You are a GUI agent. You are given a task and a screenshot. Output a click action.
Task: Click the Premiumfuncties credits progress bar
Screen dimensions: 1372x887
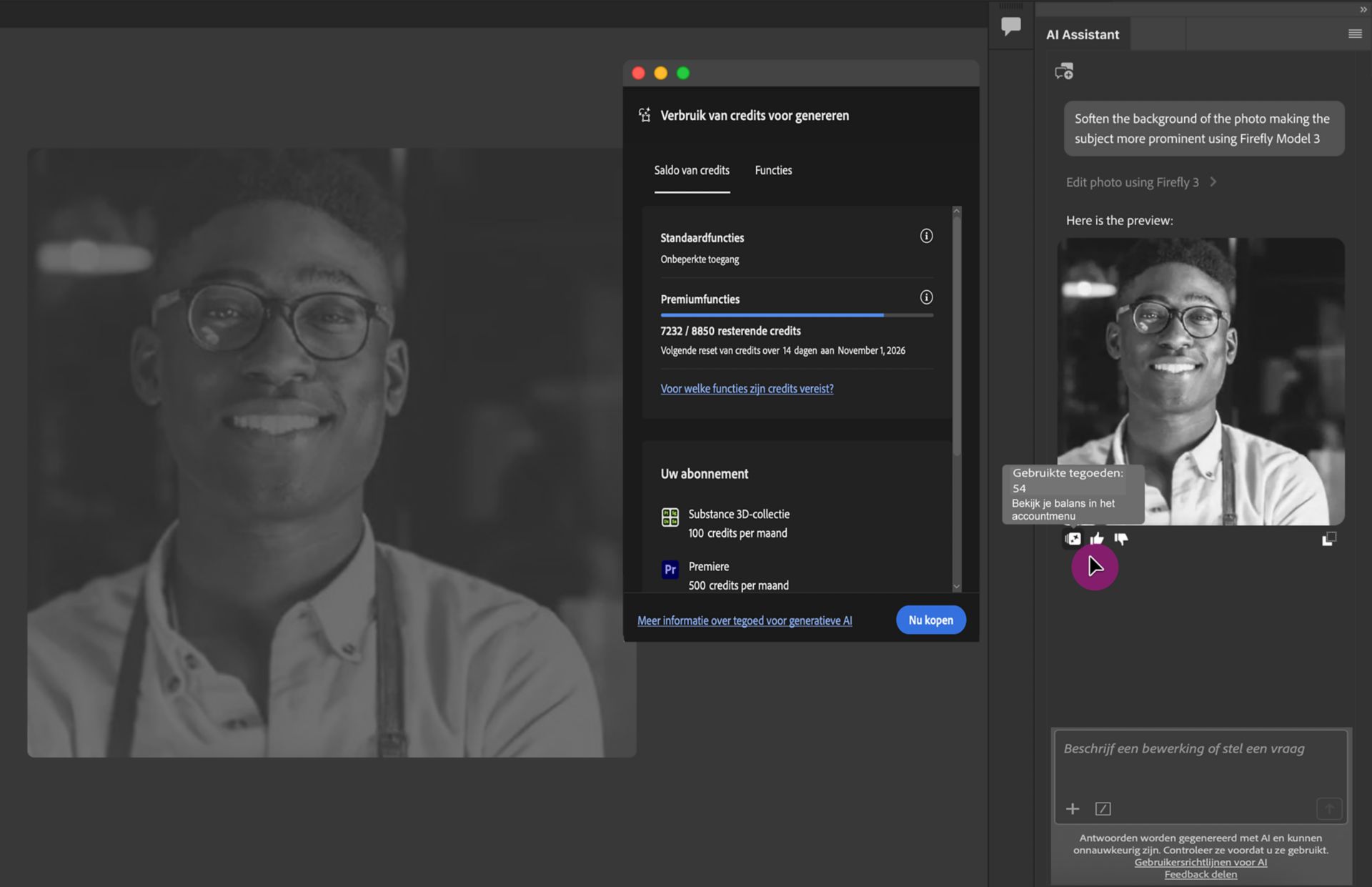coord(797,314)
